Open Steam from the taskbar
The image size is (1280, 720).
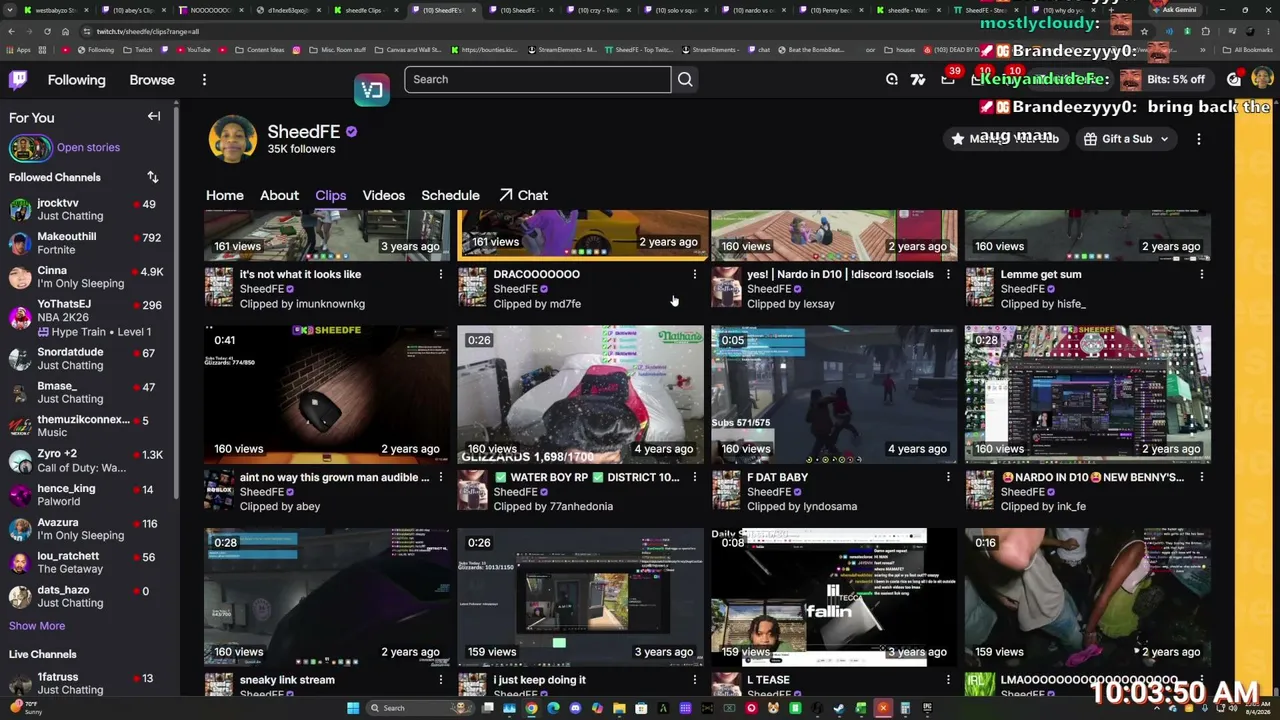pyautogui.click(x=839, y=708)
